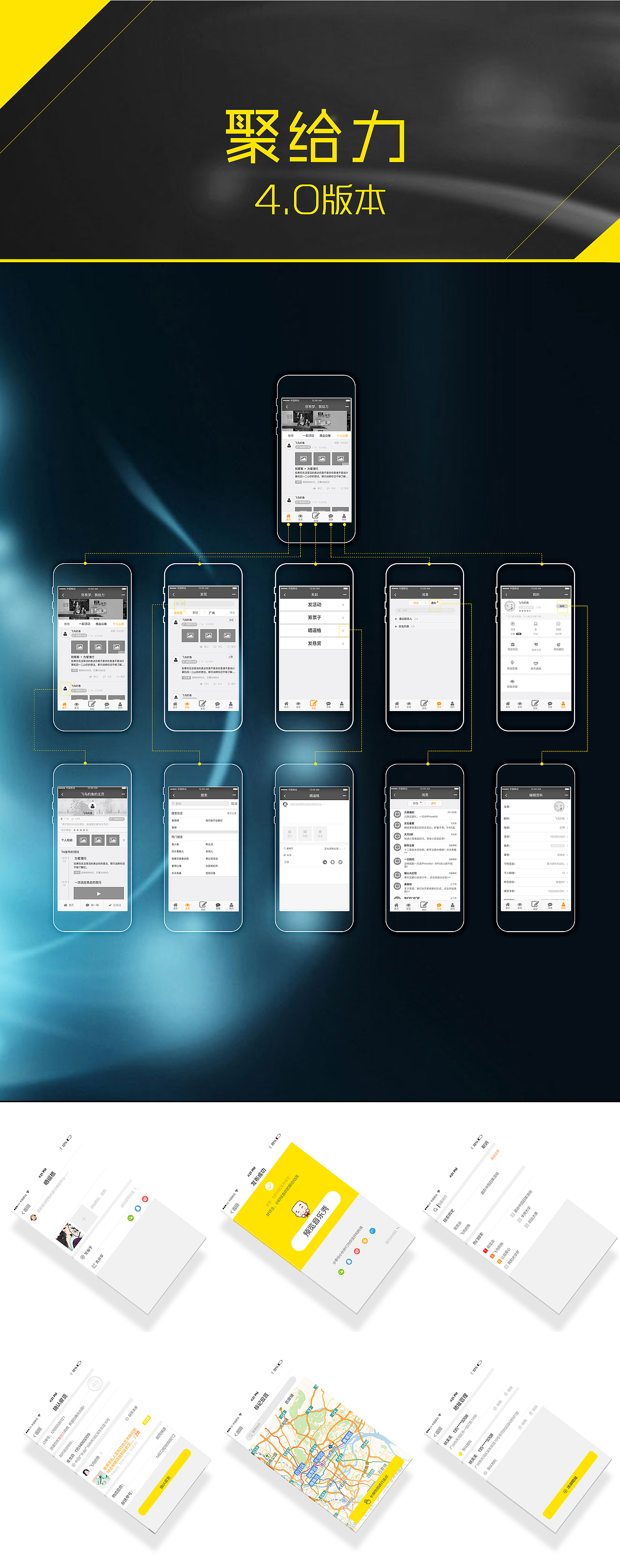The height and width of the screenshot is (1568, 620).
Task: Switch to 广场 tab on 发现 screen
Action: [x=212, y=612]
